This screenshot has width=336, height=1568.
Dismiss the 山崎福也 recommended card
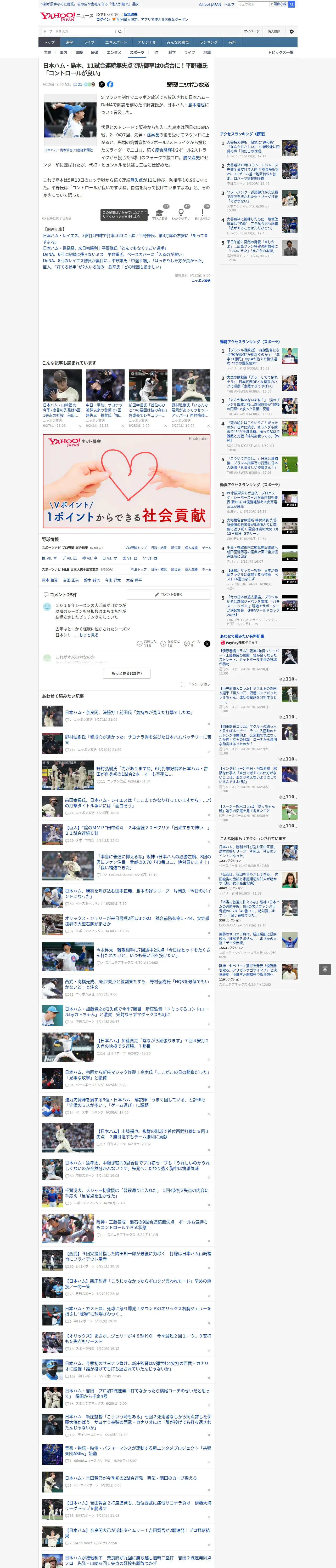point(79,425)
